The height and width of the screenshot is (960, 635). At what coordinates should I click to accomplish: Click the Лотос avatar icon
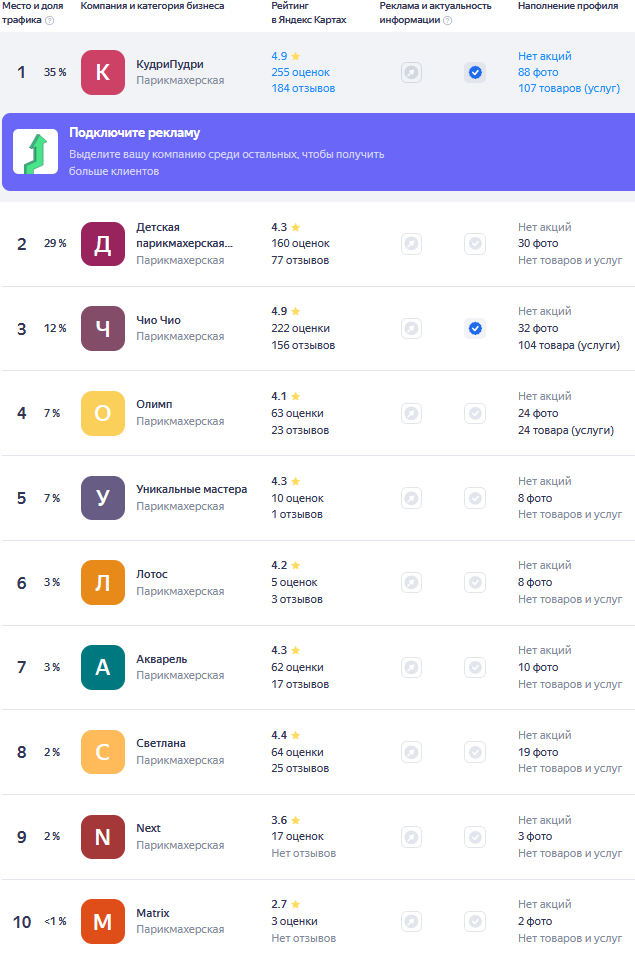click(x=103, y=583)
